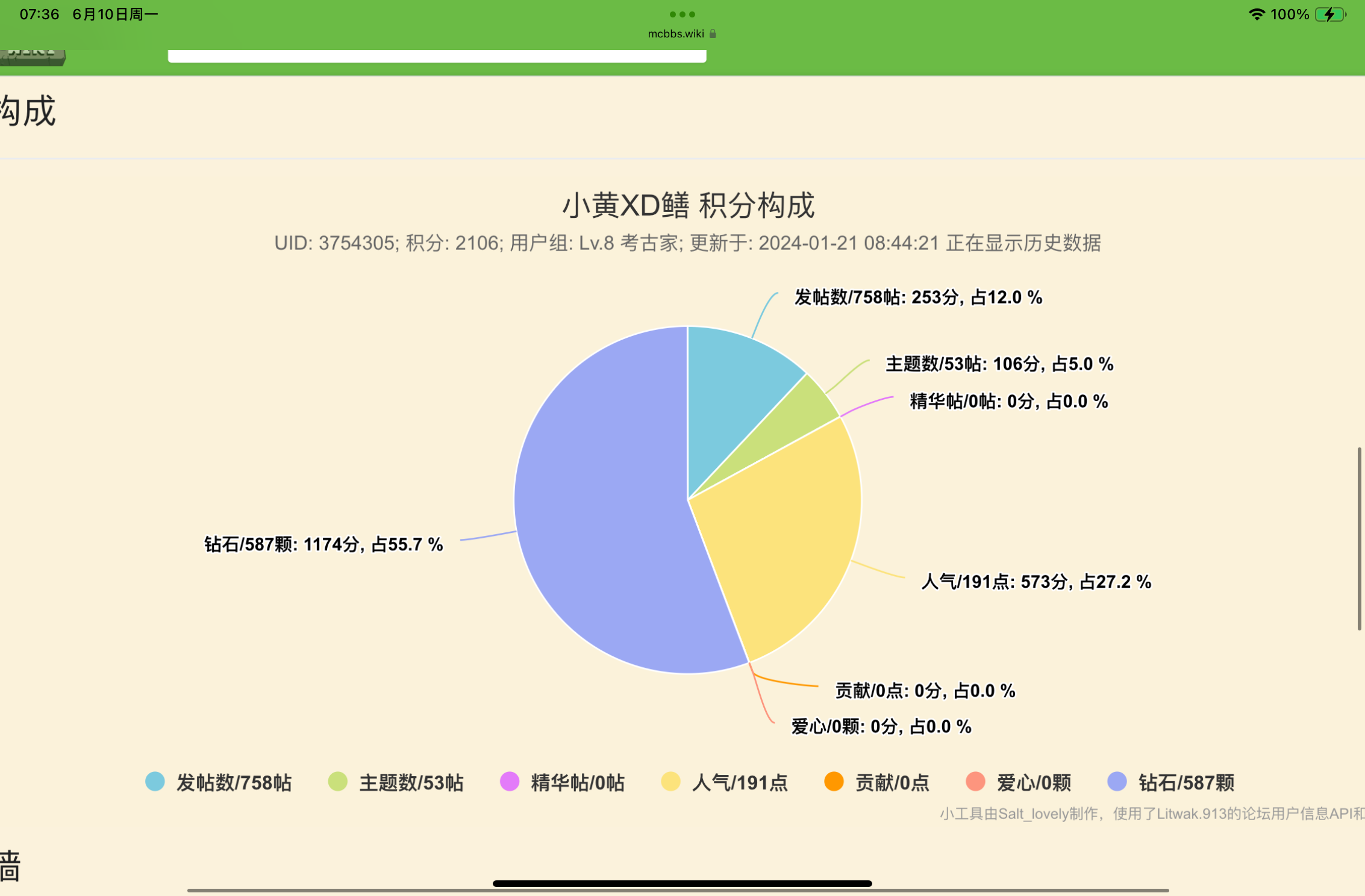Tap the battery charging icon
Viewport: 1365px width, 896px height.
click(x=1330, y=14)
